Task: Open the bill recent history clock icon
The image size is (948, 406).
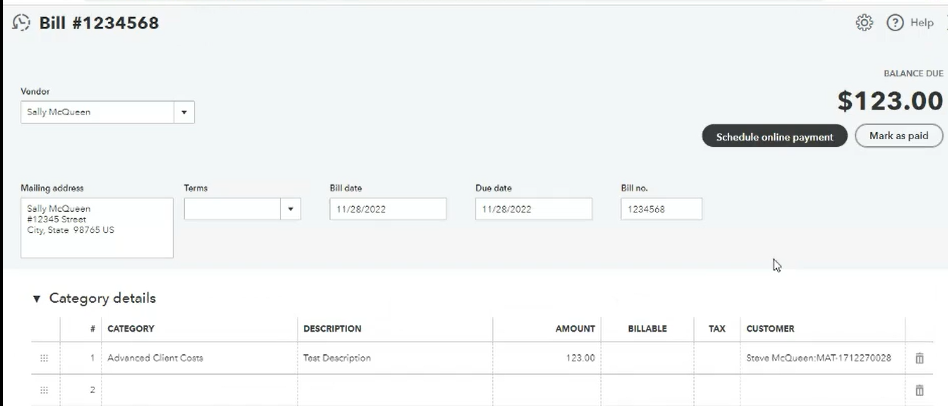Action: coord(21,22)
